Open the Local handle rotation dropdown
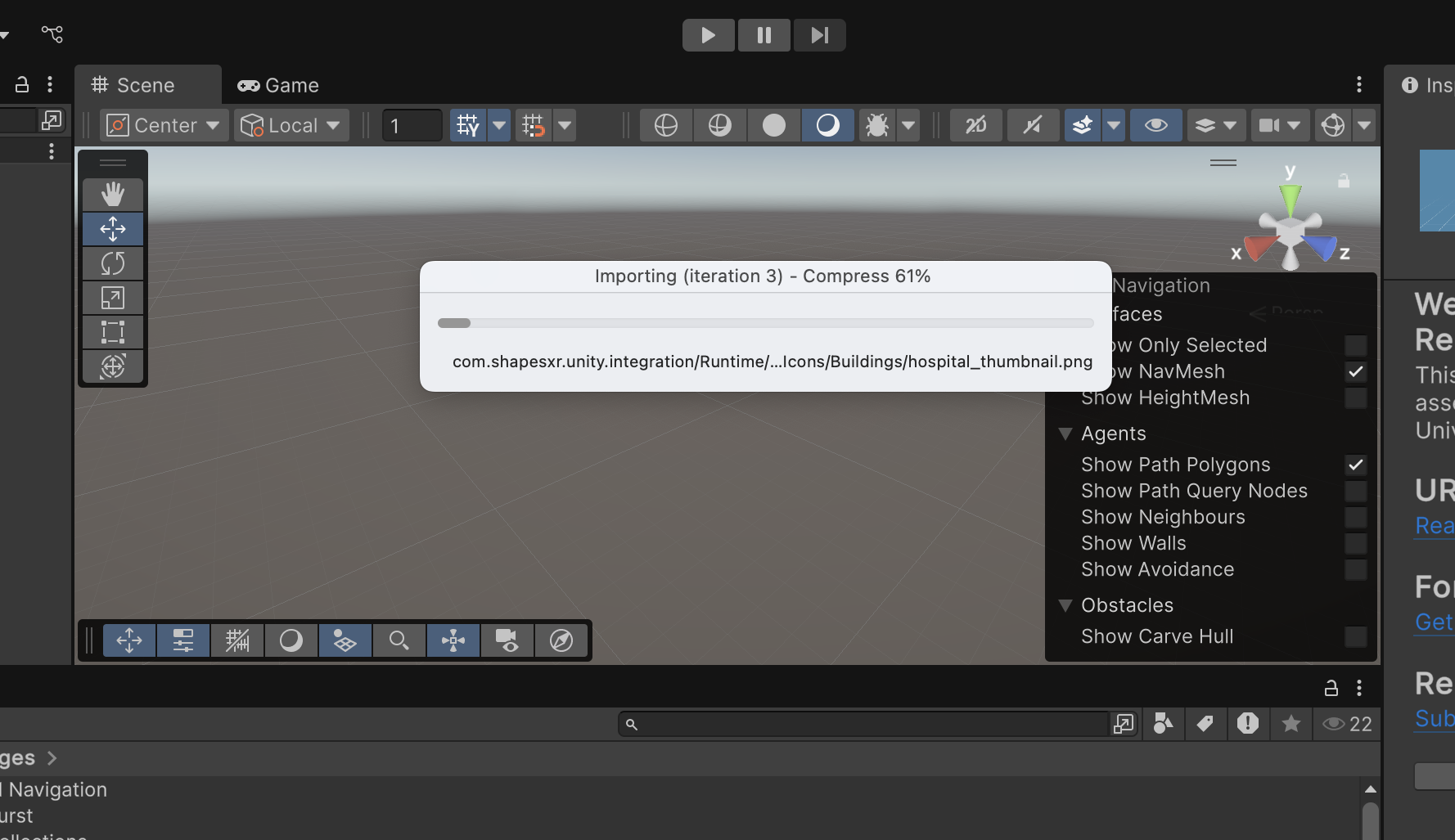This screenshot has height=840, width=1455. [x=291, y=125]
